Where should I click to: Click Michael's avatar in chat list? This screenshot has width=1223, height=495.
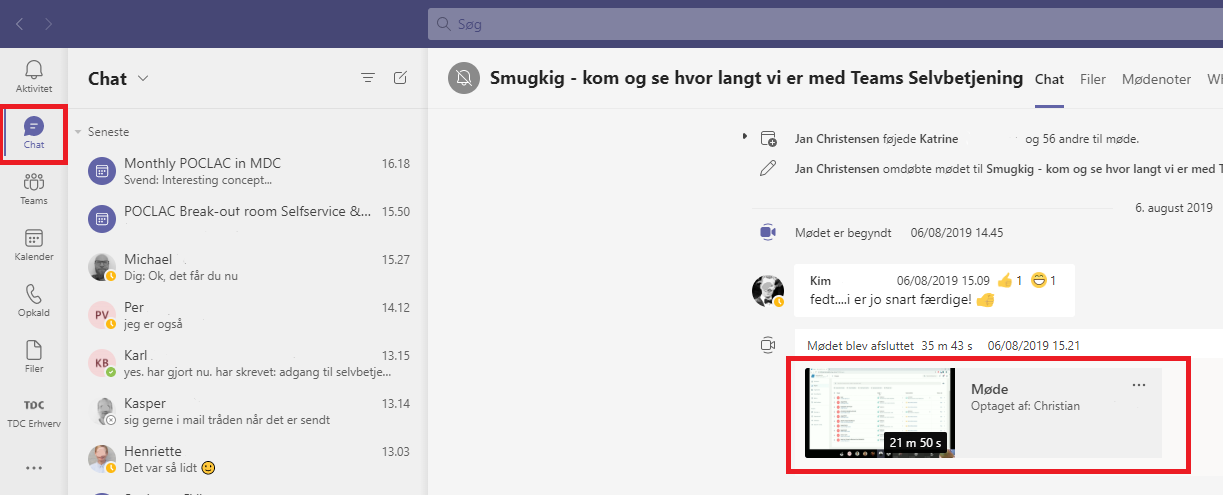pyautogui.click(x=103, y=266)
